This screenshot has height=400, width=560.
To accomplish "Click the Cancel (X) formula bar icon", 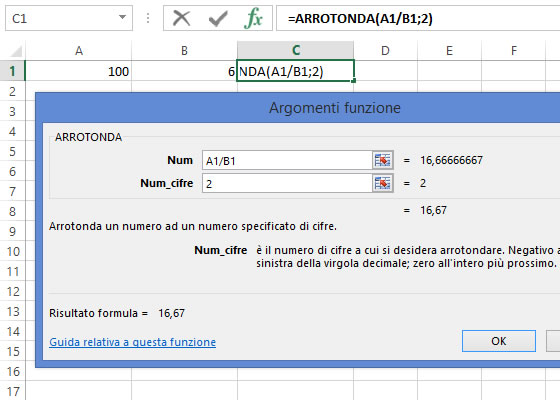I will pyautogui.click(x=181, y=18).
